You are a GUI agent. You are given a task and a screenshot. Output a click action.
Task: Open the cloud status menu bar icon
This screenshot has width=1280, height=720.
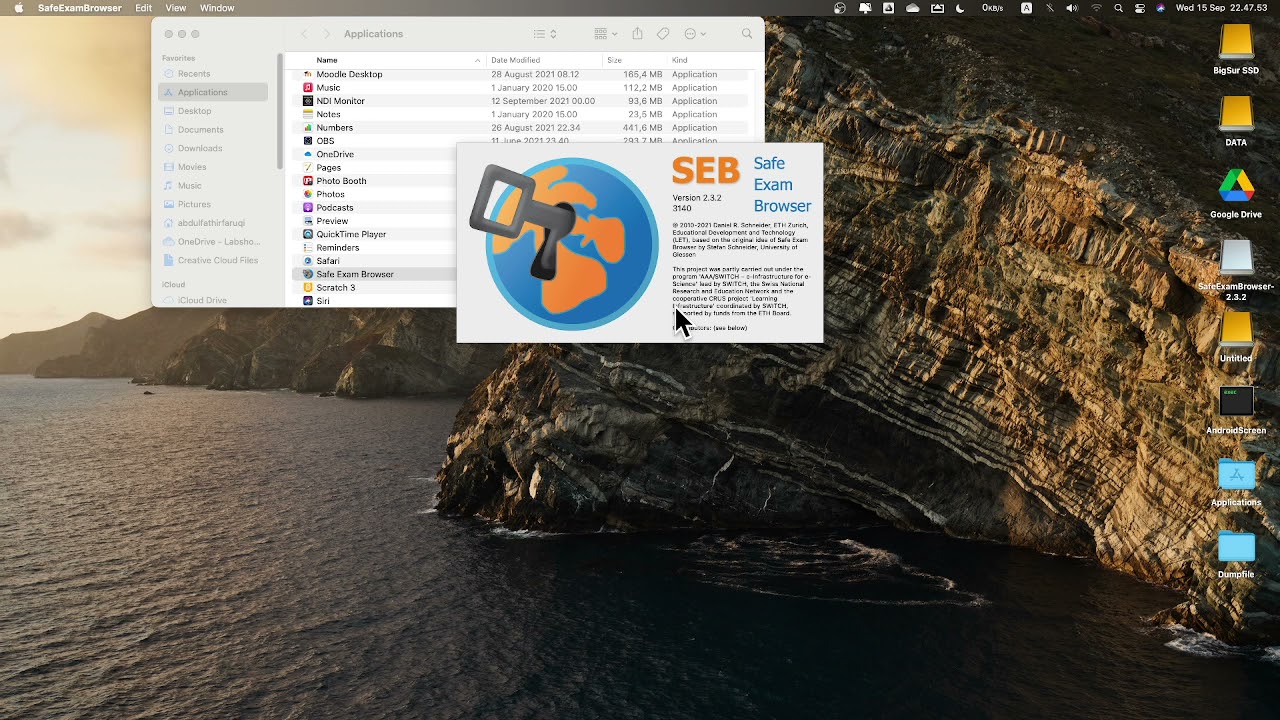[912, 8]
